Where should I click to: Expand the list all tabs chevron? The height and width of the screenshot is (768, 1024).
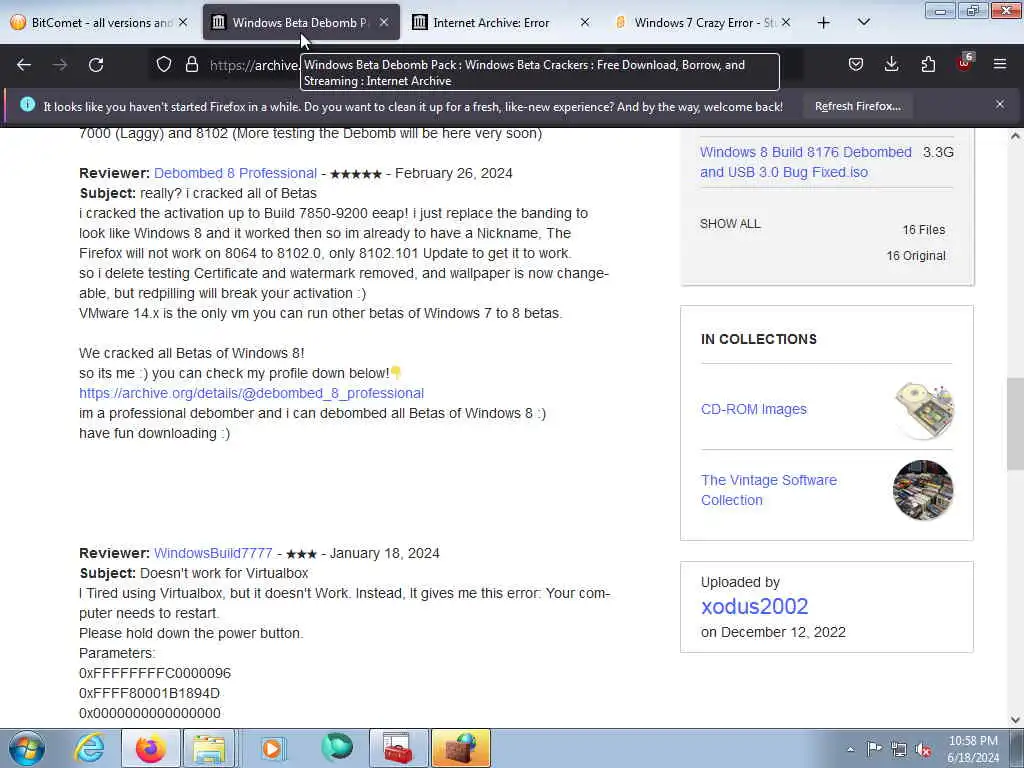(863, 22)
